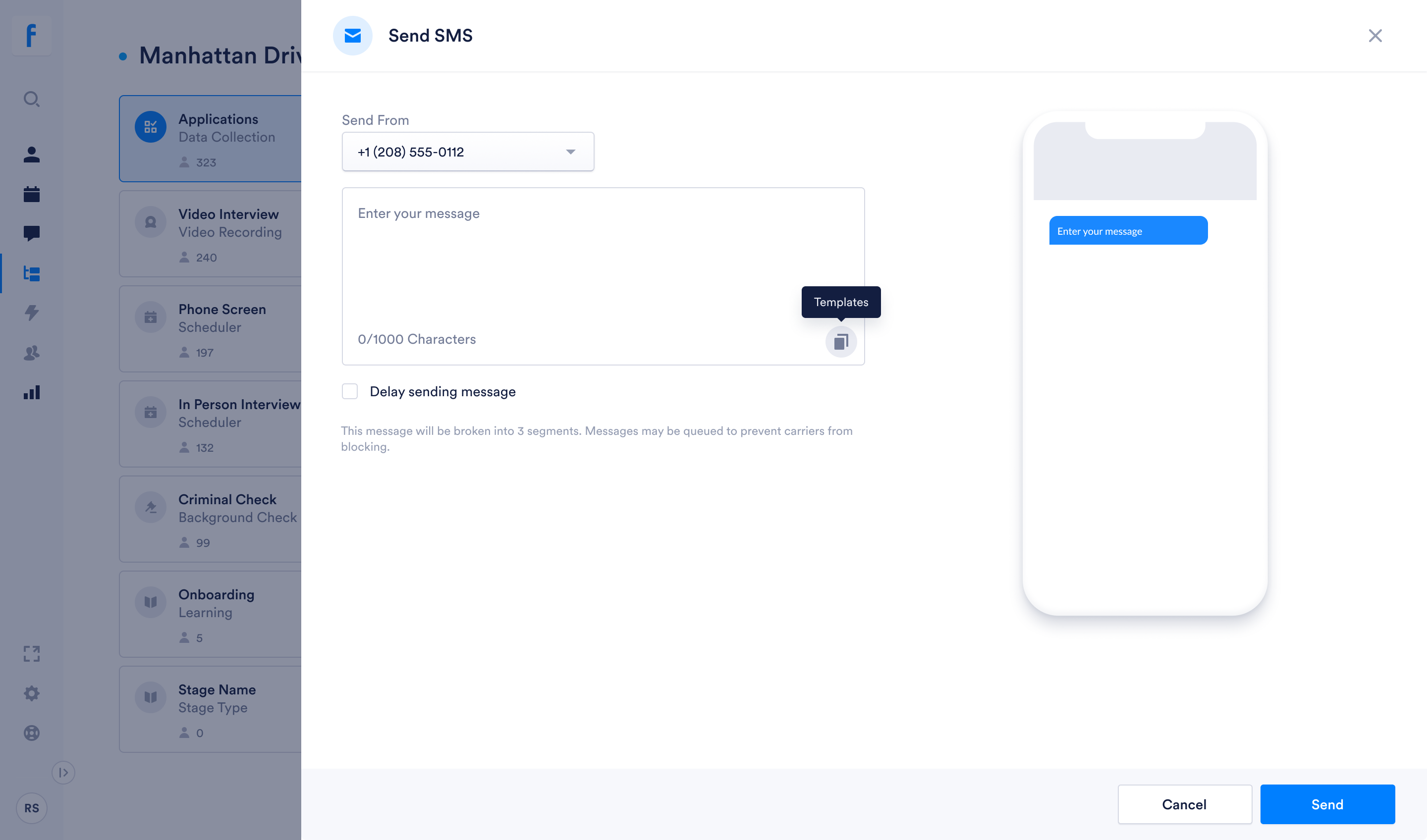Open the RS user avatar menu
This screenshot has height=840, width=1427.
[32, 808]
